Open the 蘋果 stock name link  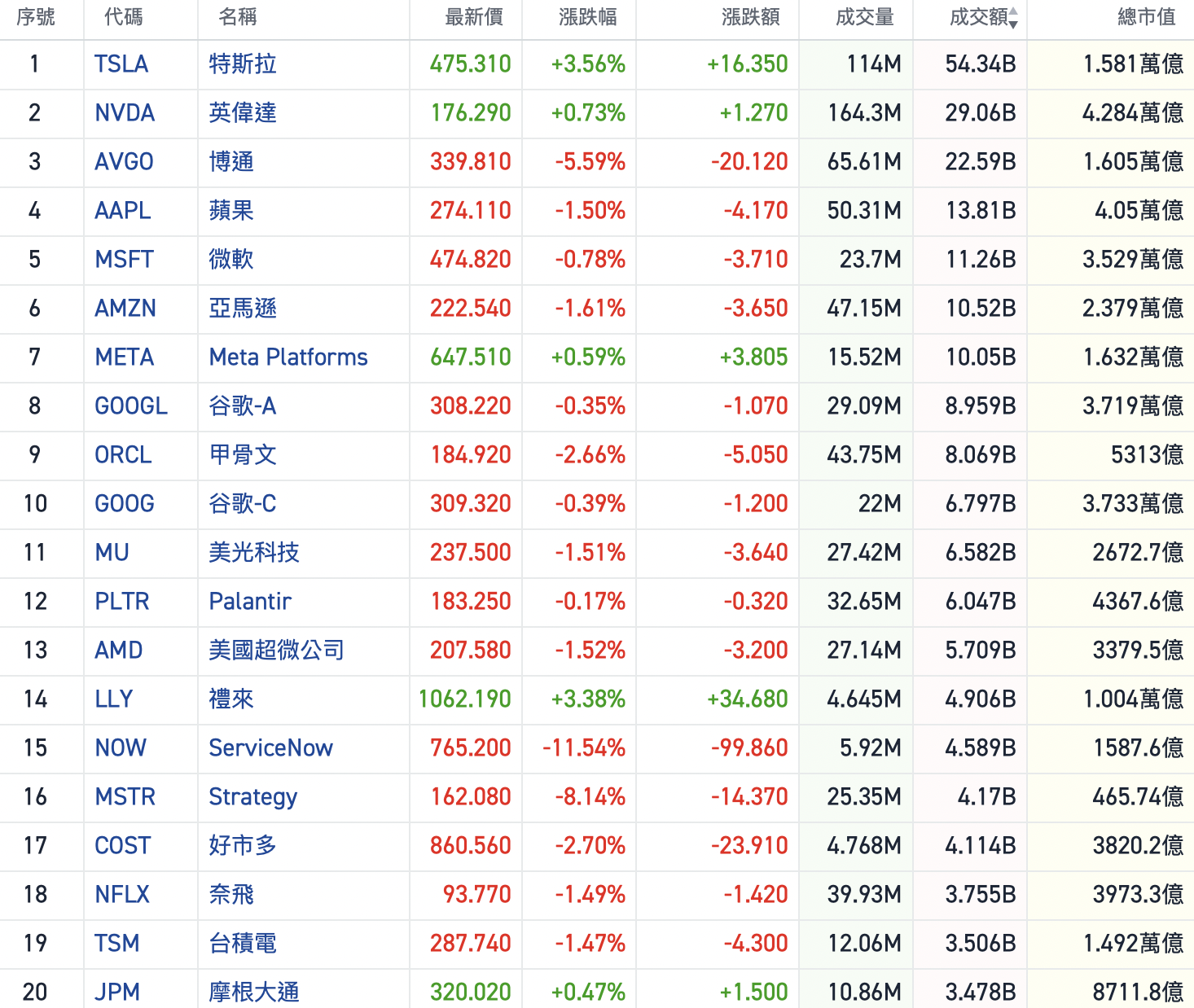[x=231, y=211]
